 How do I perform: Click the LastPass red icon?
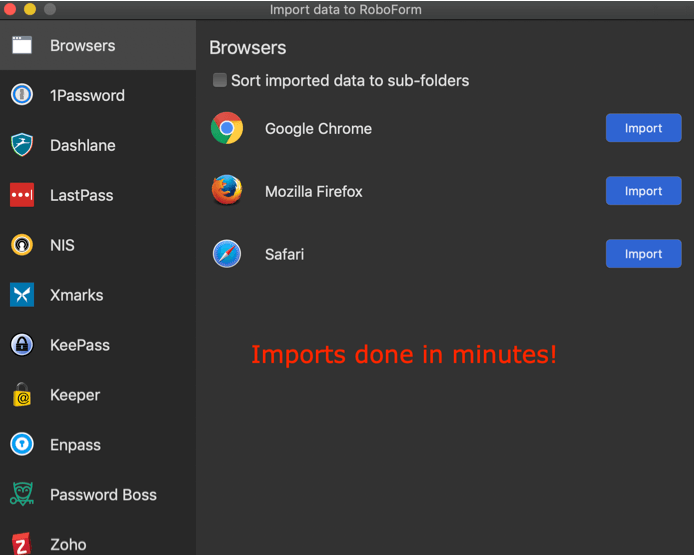click(21, 195)
